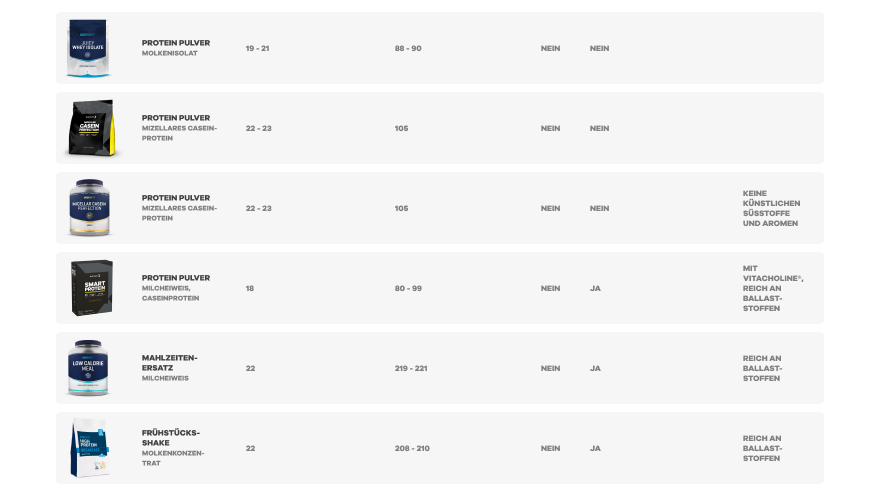The height and width of the screenshot is (495, 880).
Task: Open the Smart Protein box image
Action: [x=91, y=288]
